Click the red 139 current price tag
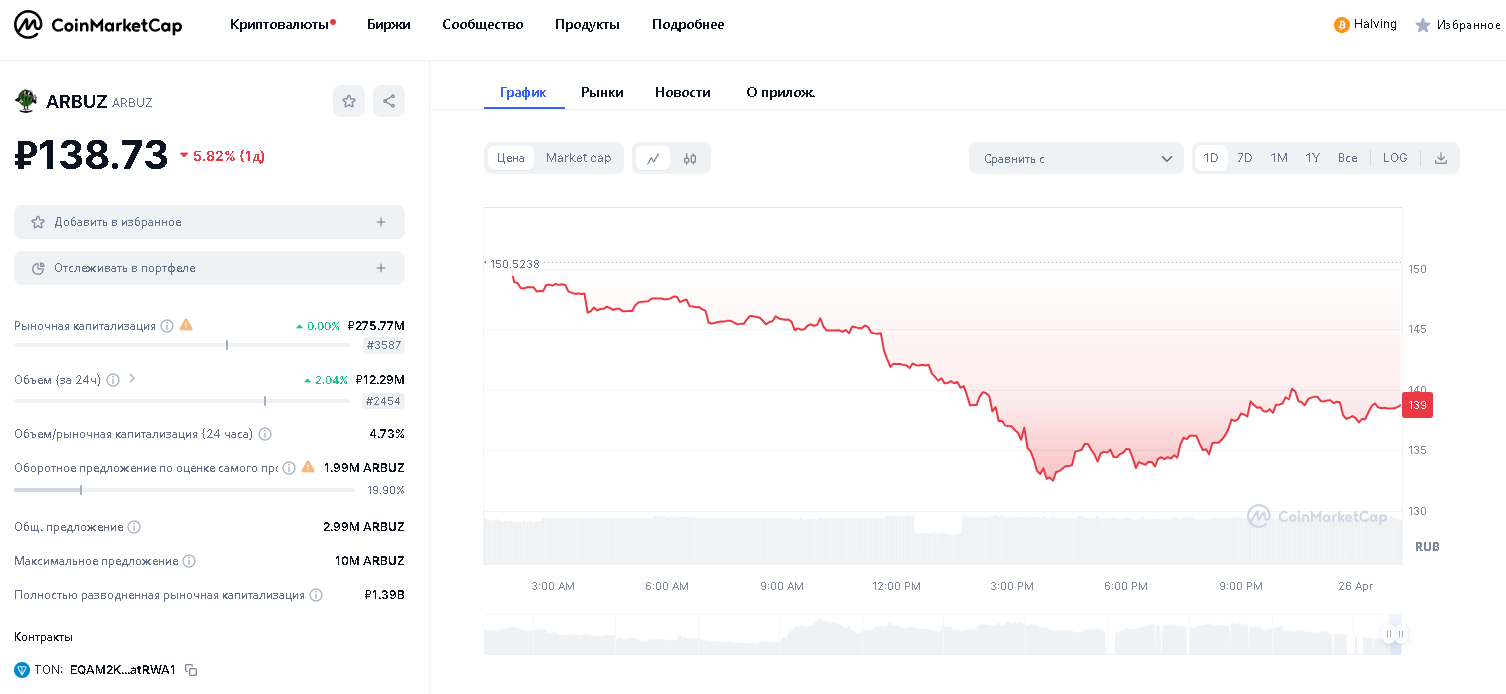Image resolution: width=1506 pixels, height=694 pixels. pyautogui.click(x=1418, y=405)
